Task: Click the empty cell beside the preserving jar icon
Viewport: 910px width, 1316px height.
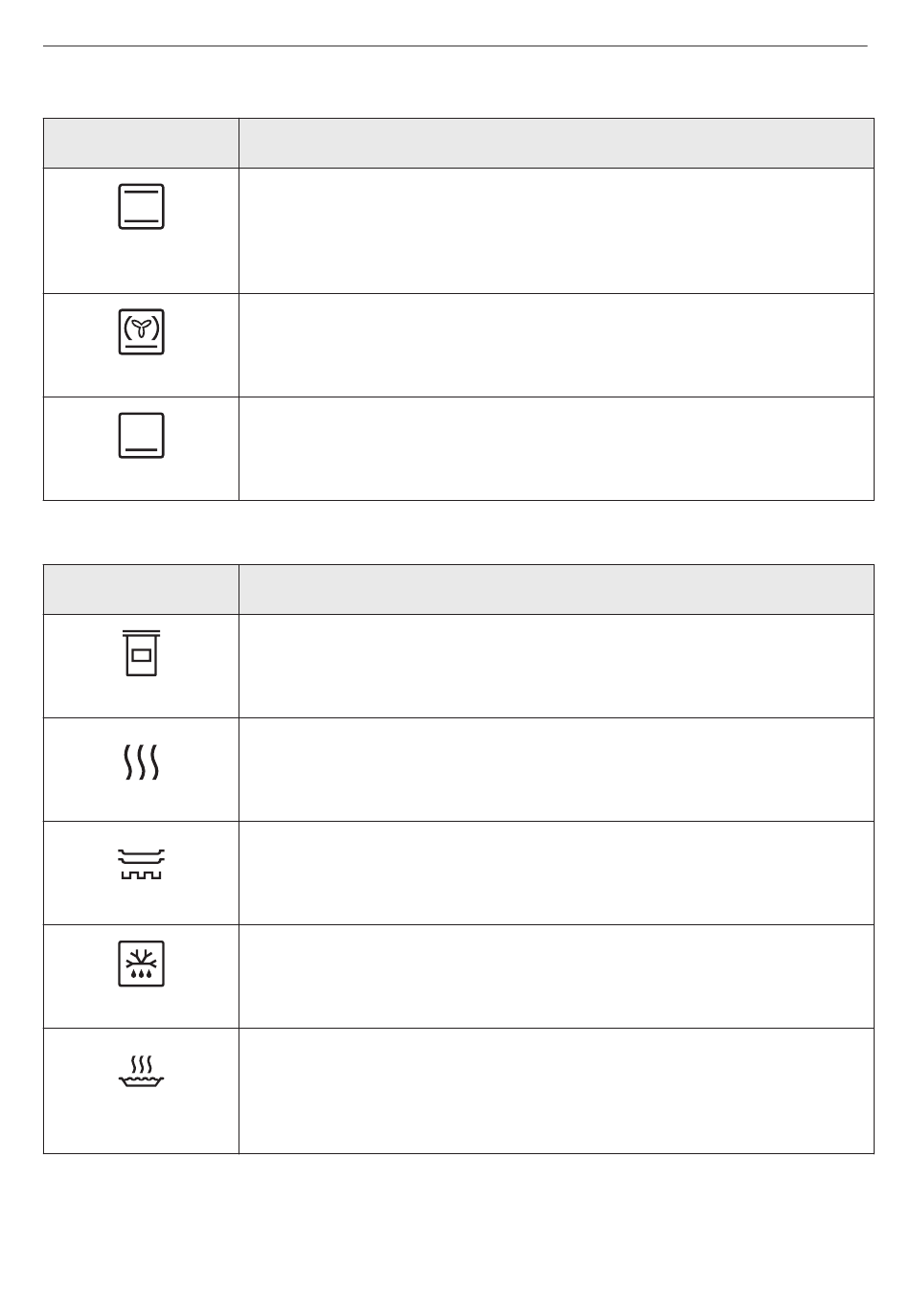Action: pos(556,666)
